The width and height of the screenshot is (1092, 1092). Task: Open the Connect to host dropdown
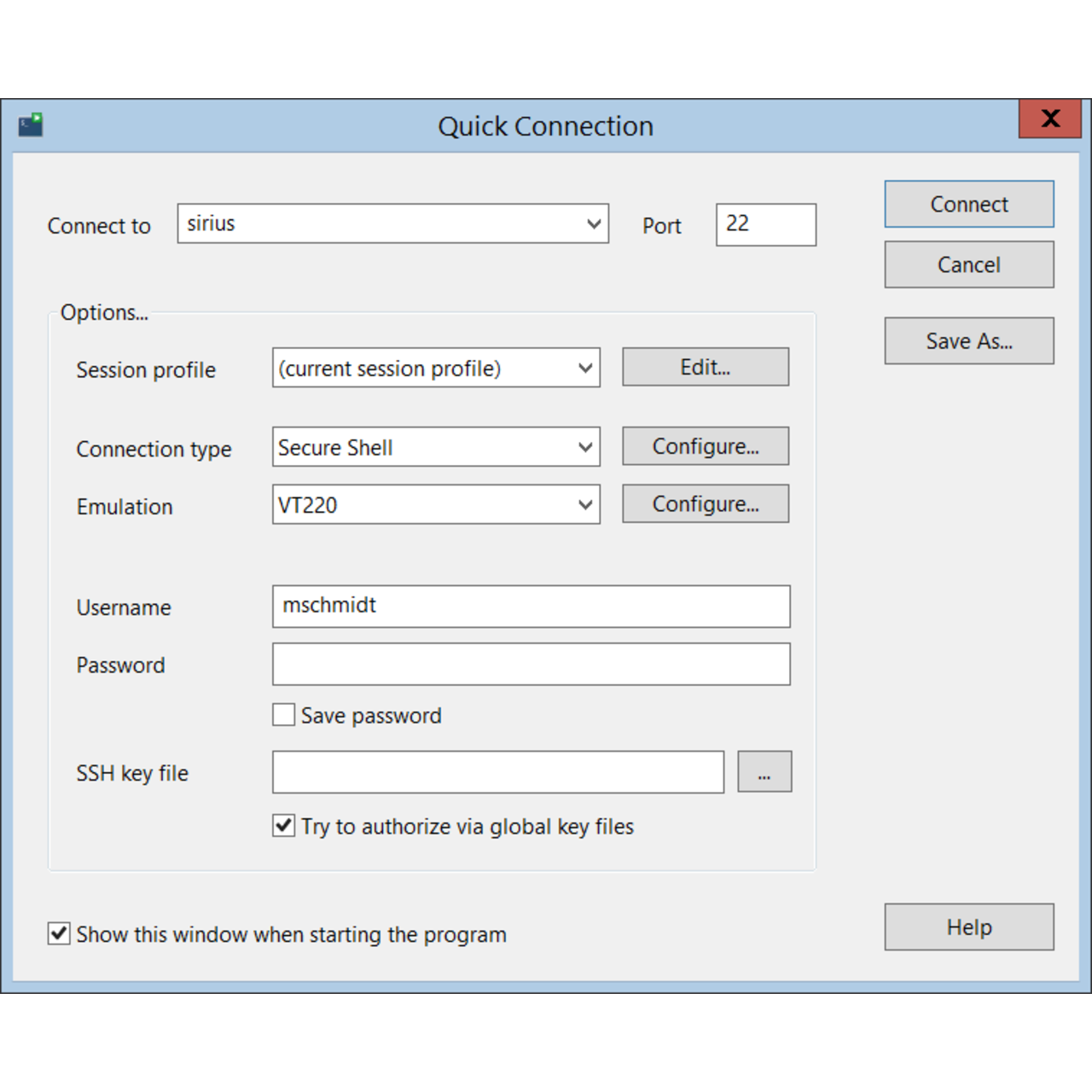click(594, 224)
